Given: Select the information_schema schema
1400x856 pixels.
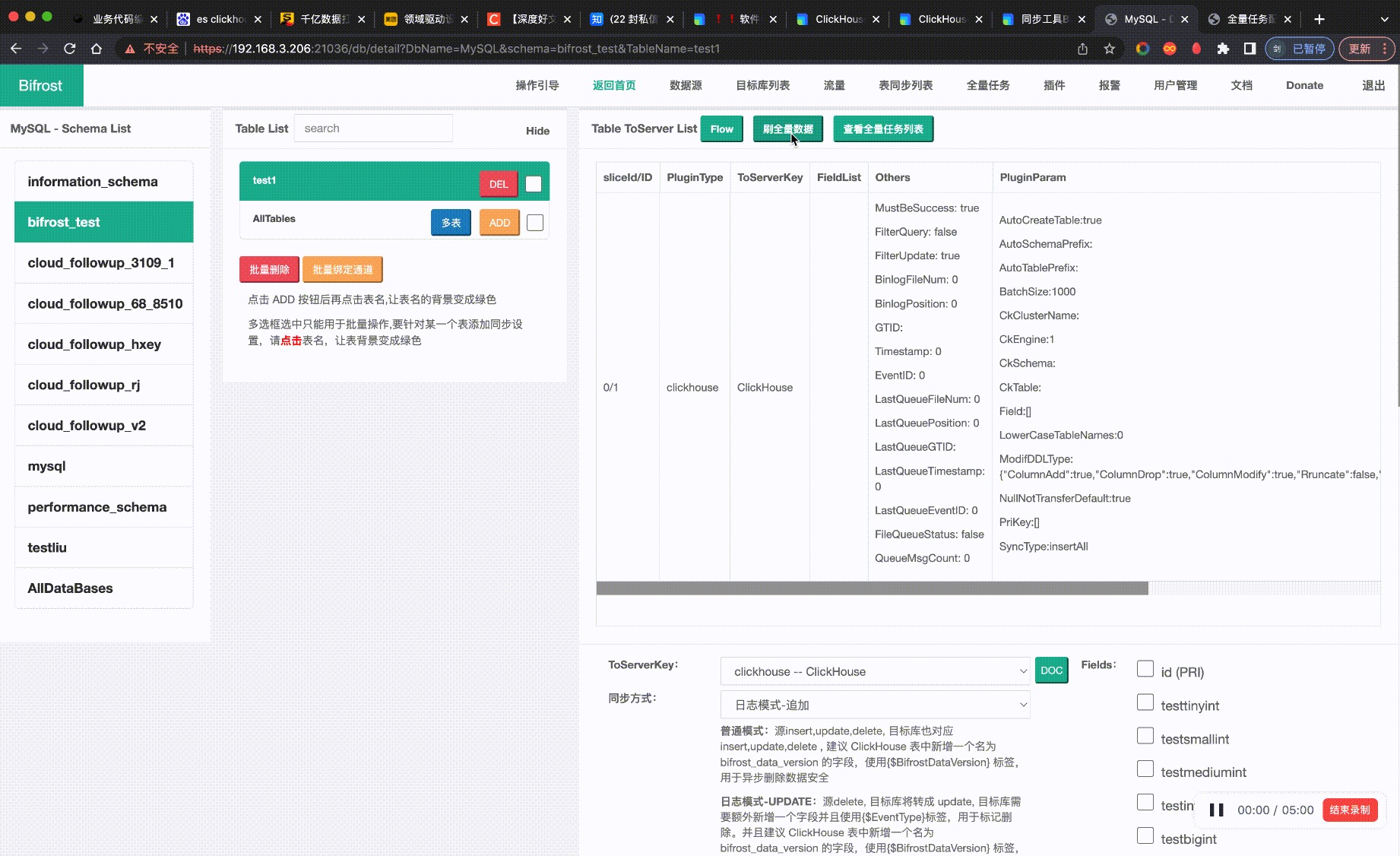Looking at the screenshot, I should 103,182.
